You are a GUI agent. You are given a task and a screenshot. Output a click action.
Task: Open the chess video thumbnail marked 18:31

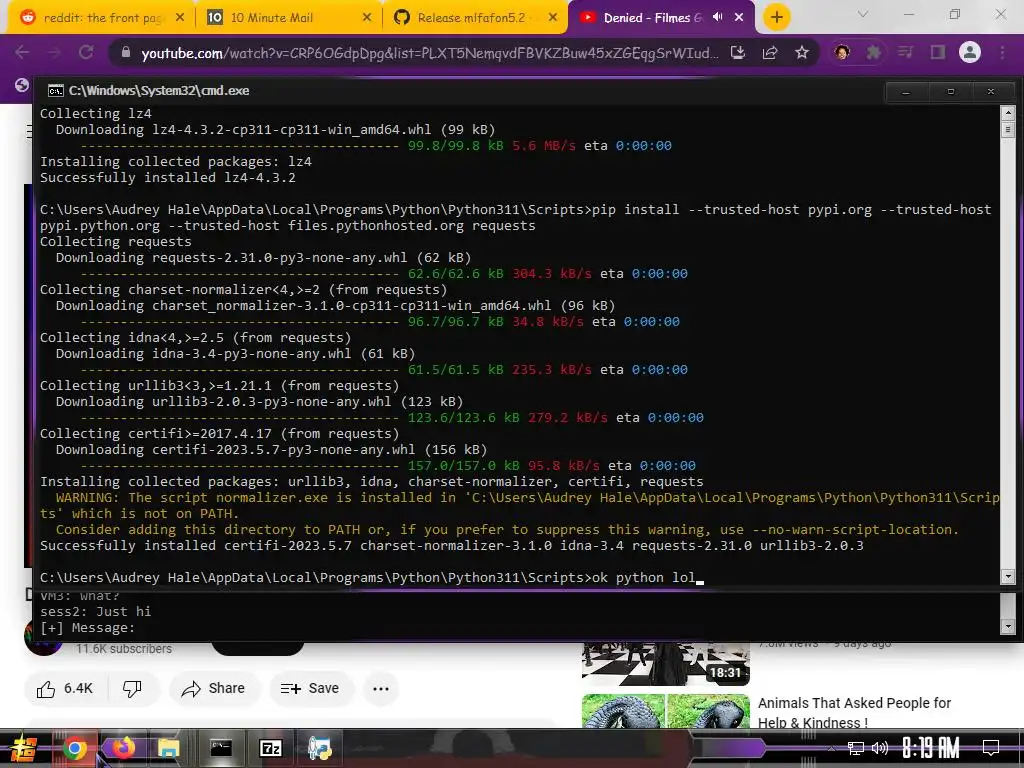pos(665,664)
